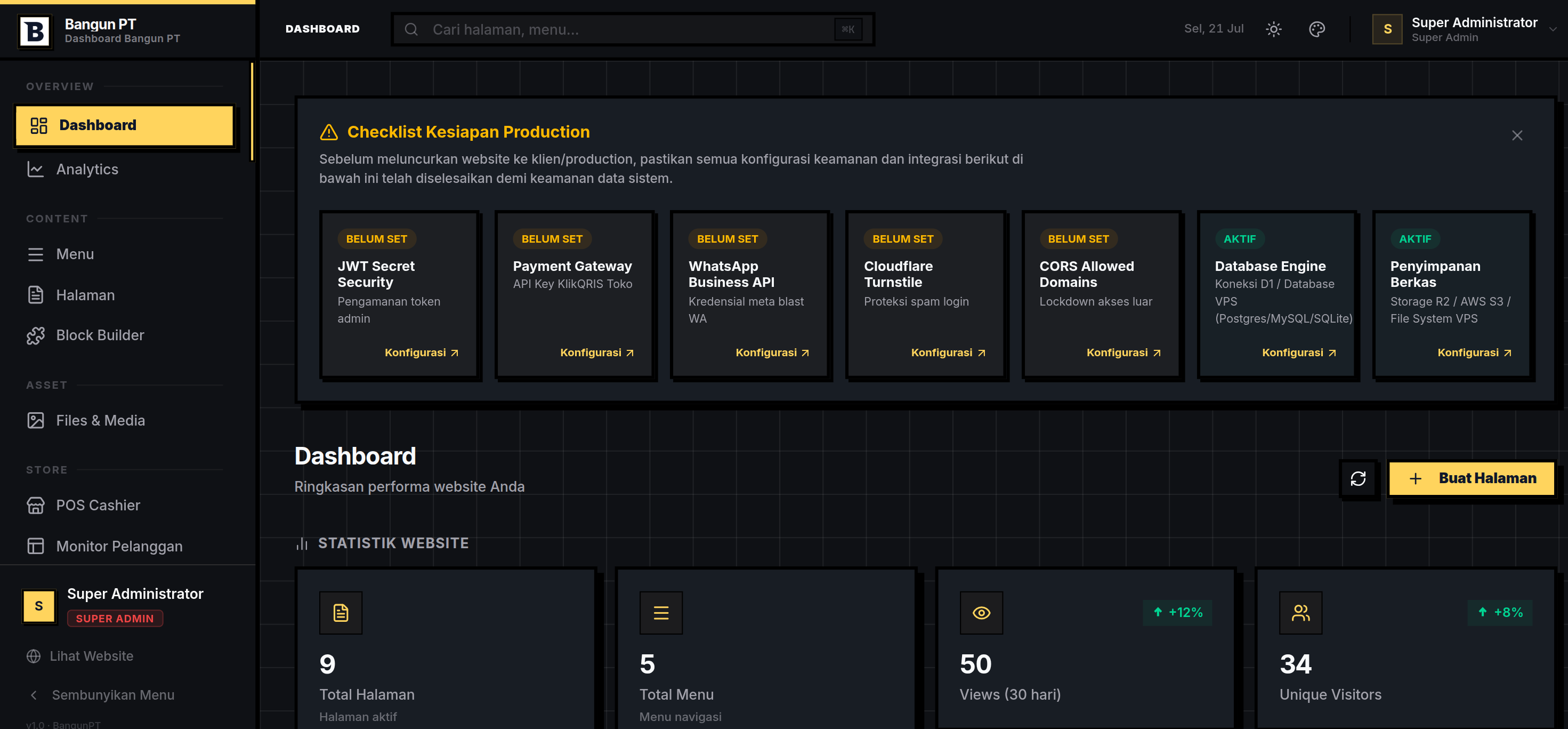Click the search magnifier icon
Image resolution: width=1568 pixels, height=729 pixels.
pos(411,29)
